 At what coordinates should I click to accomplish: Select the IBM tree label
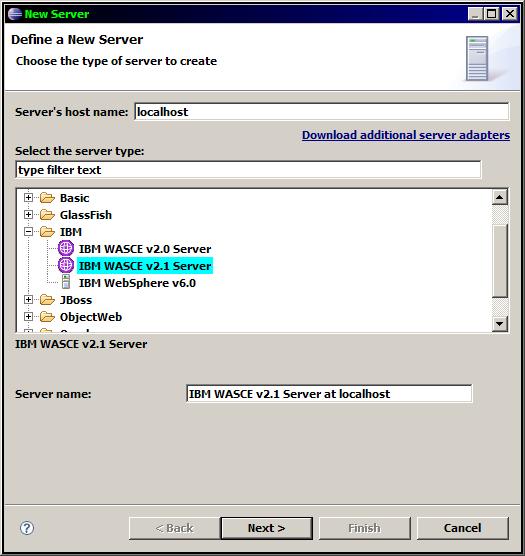coord(71,232)
